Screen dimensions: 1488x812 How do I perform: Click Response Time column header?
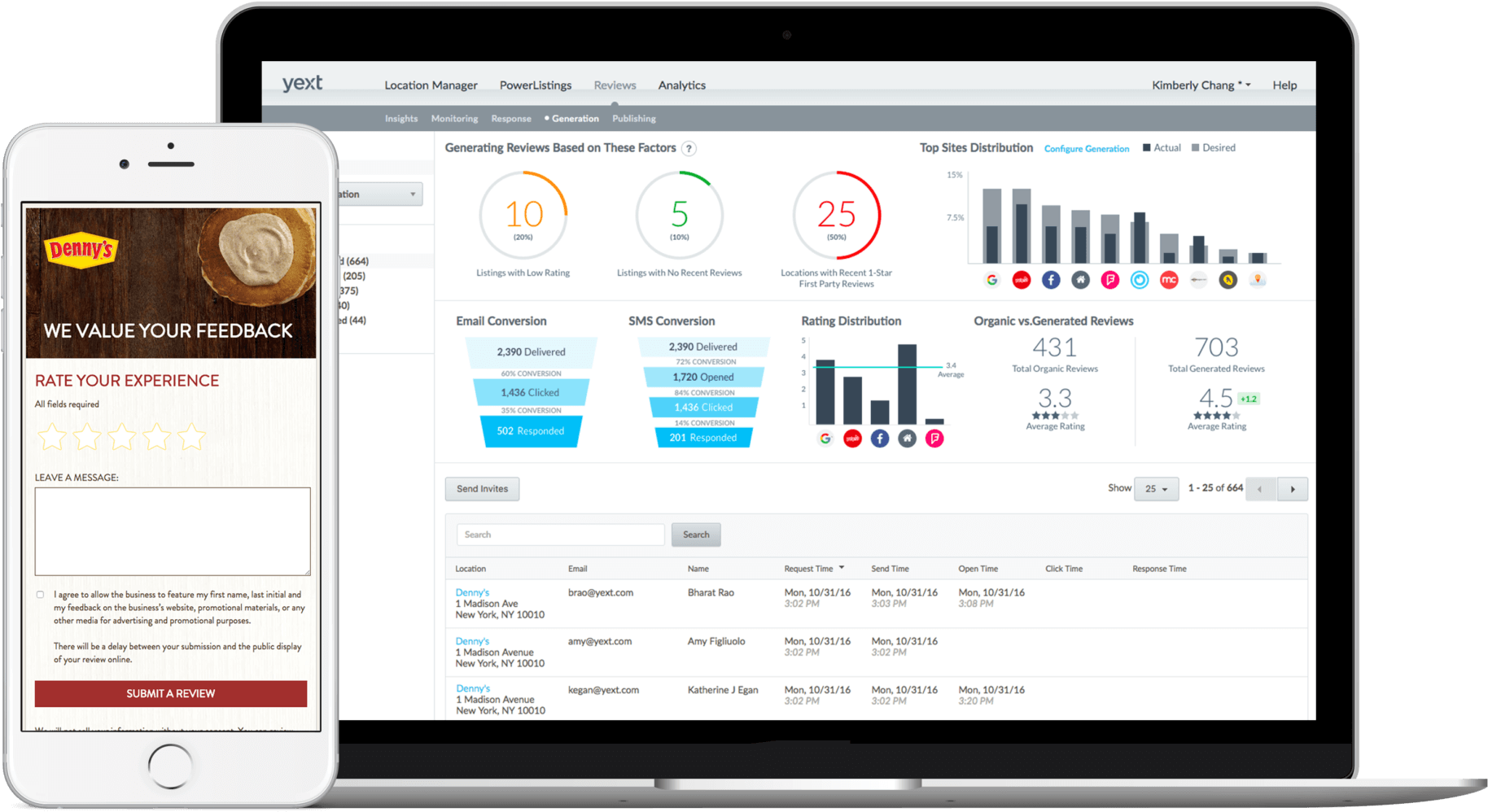tap(1159, 569)
